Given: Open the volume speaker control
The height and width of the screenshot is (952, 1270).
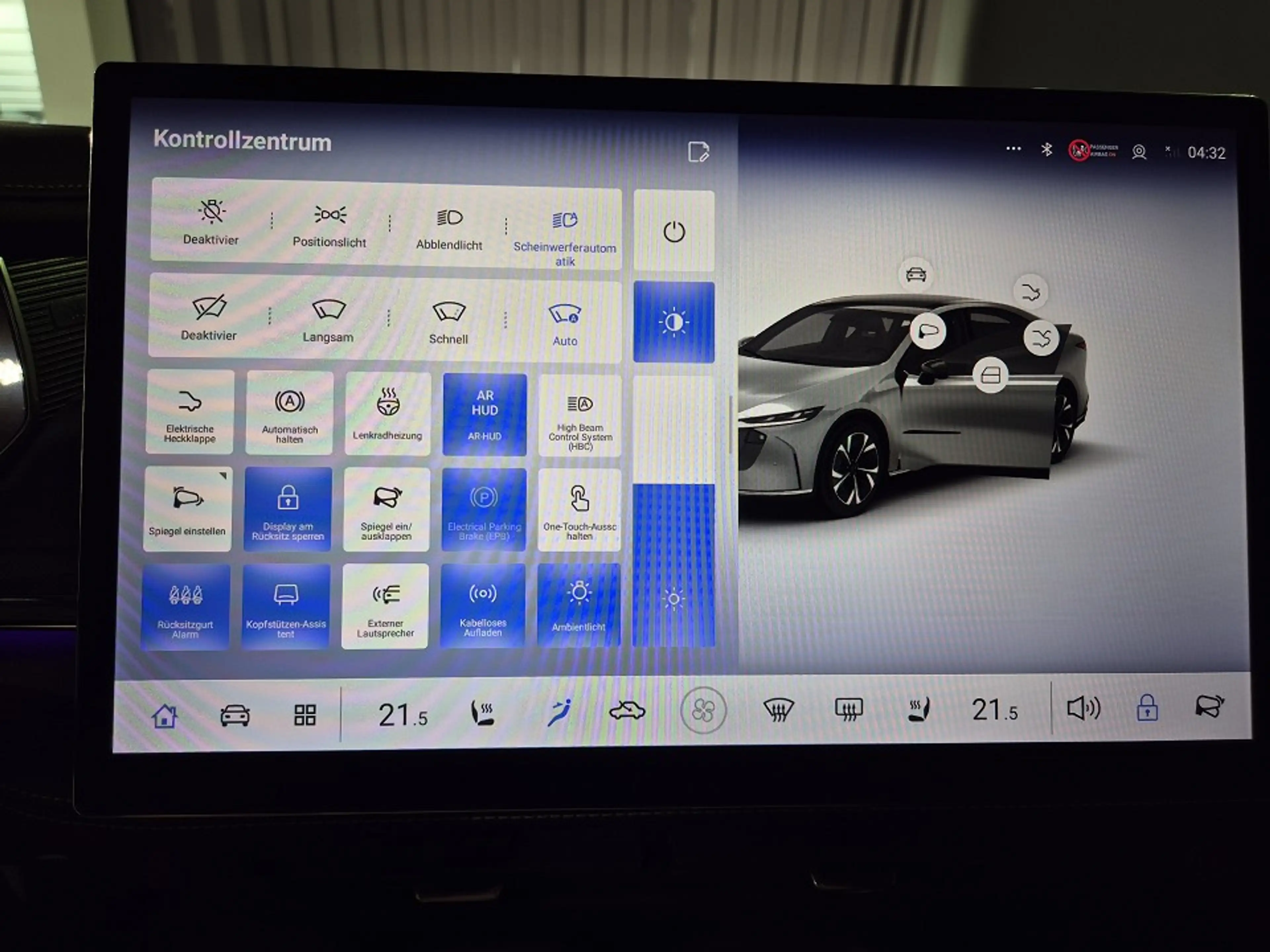Looking at the screenshot, I should 1083,707.
